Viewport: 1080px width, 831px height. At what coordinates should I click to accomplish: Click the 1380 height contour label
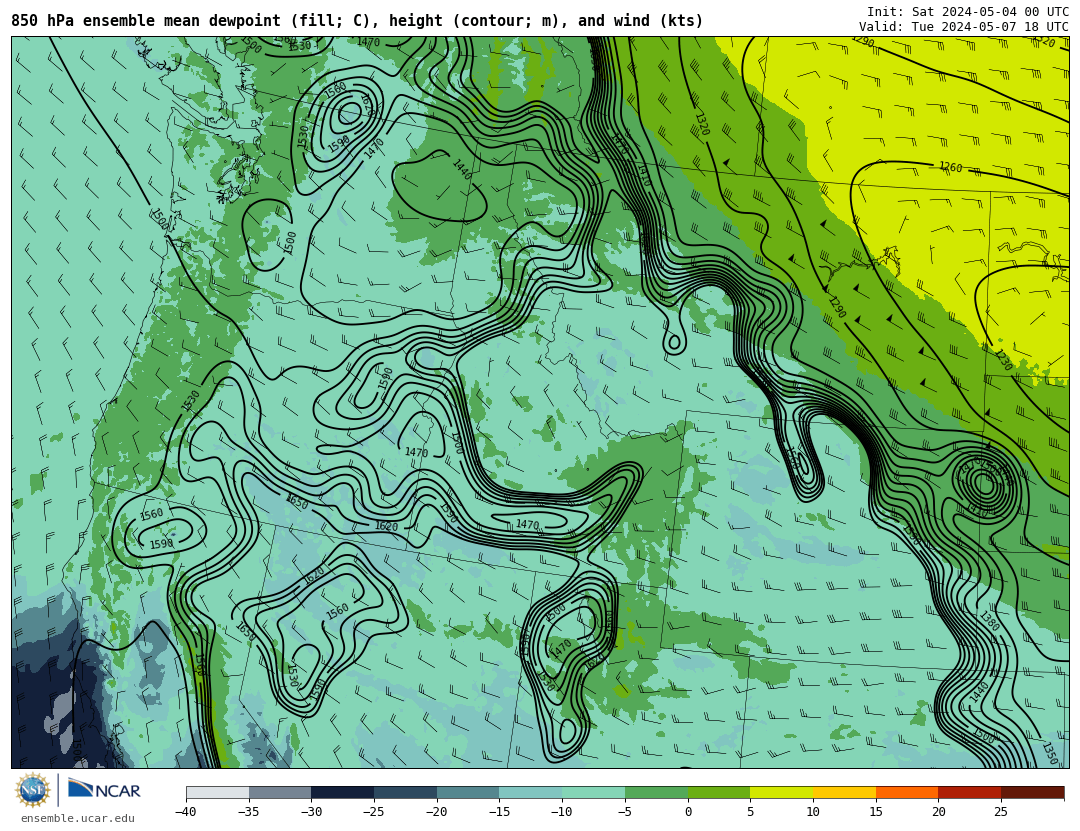(990, 621)
